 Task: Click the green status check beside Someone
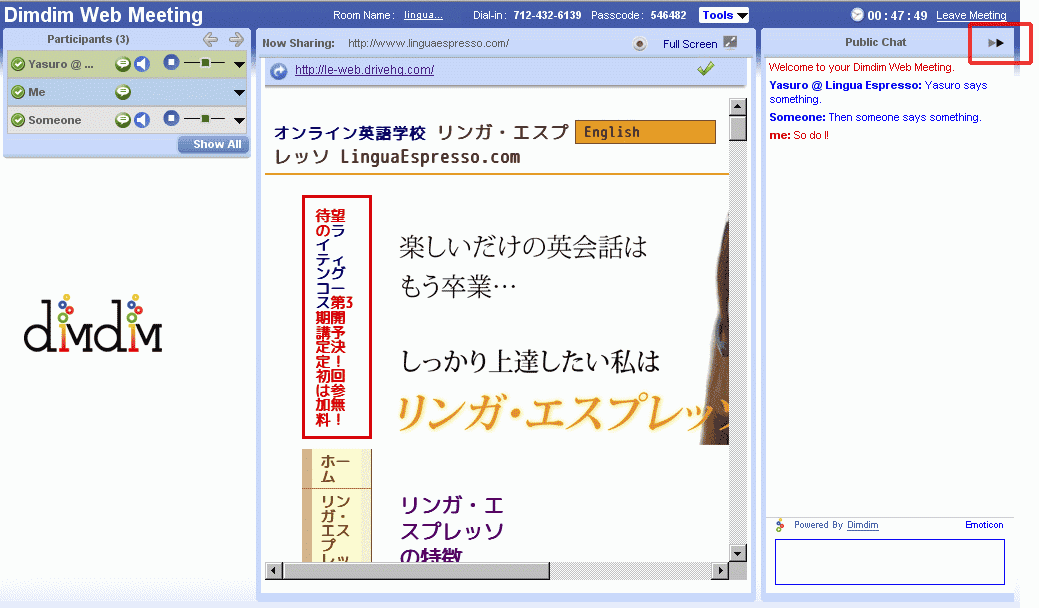(x=18, y=120)
